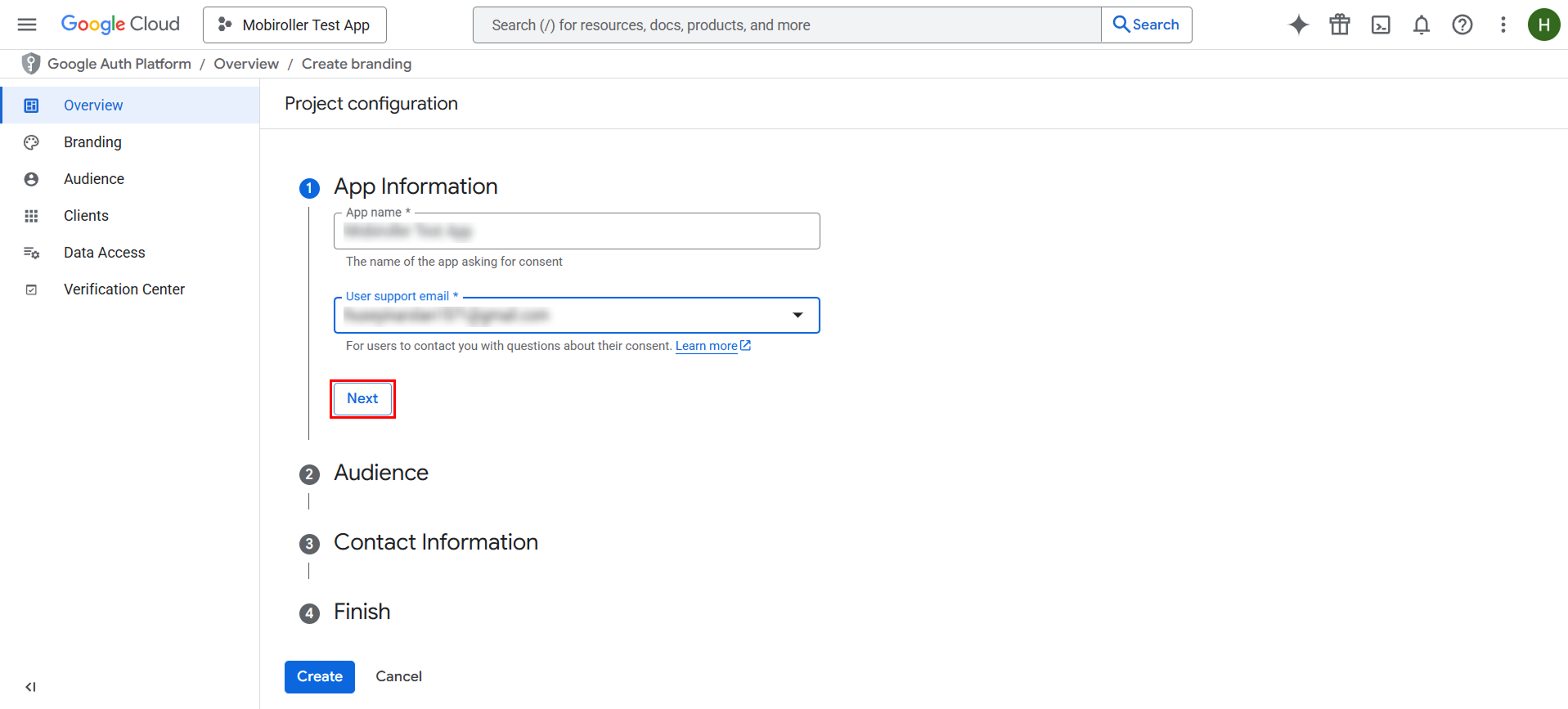Click the Overview dashboard sidebar icon
The width and height of the screenshot is (1568, 709).
pos(31,105)
